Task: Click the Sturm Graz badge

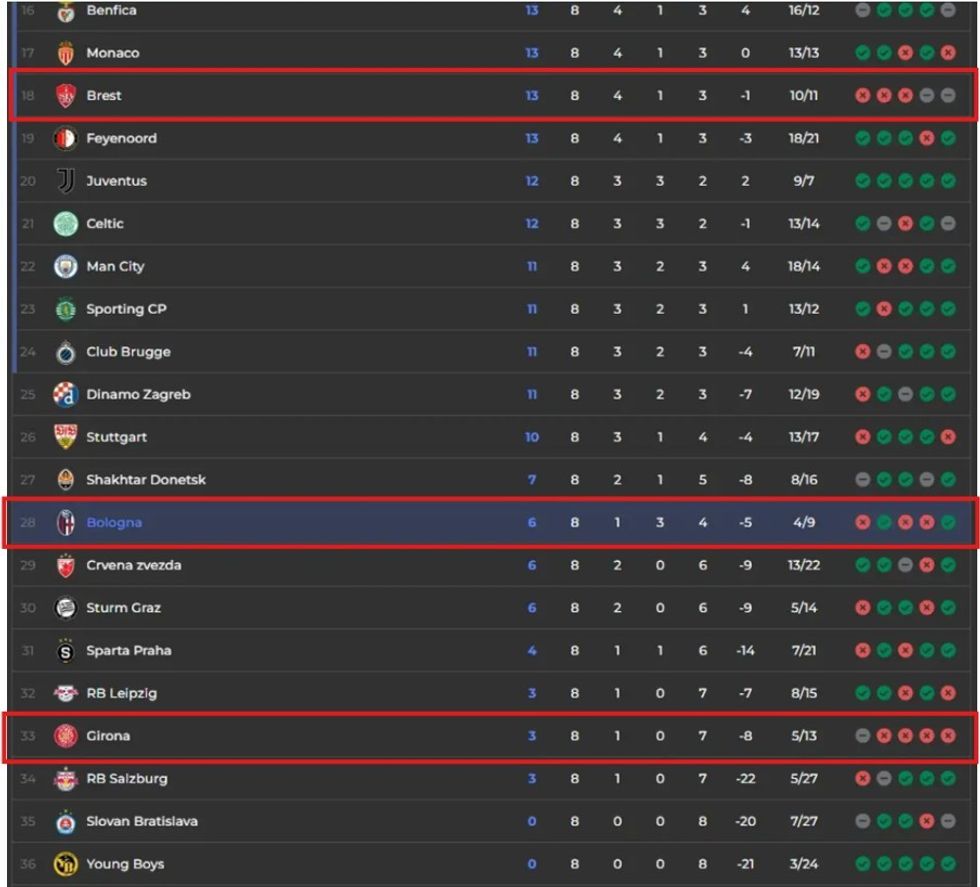Action: coord(65,608)
